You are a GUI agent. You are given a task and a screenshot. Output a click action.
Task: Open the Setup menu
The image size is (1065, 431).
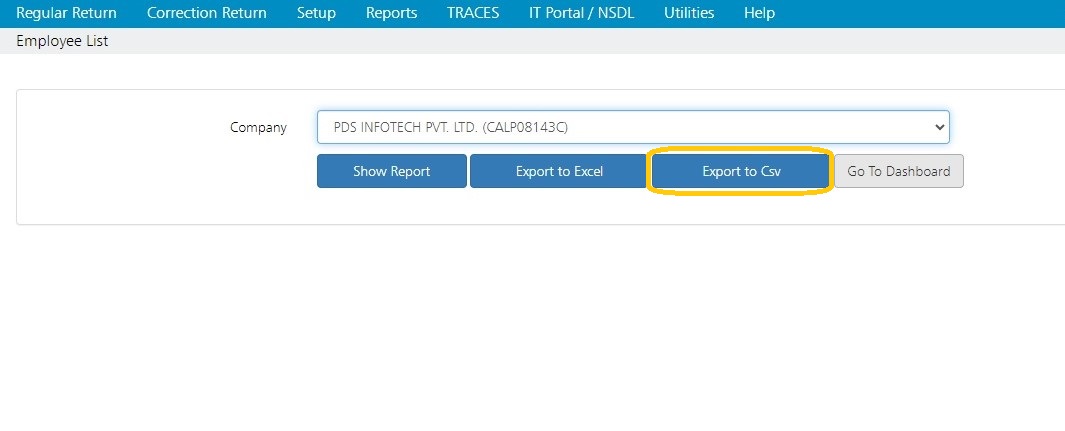point(317,13)
